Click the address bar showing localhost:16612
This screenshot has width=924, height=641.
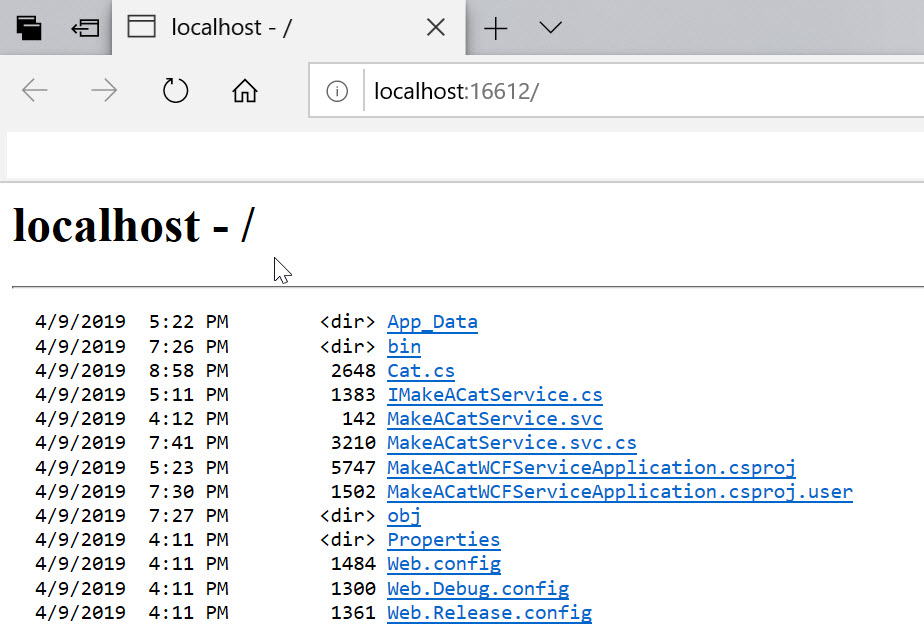tap(642, 91)
